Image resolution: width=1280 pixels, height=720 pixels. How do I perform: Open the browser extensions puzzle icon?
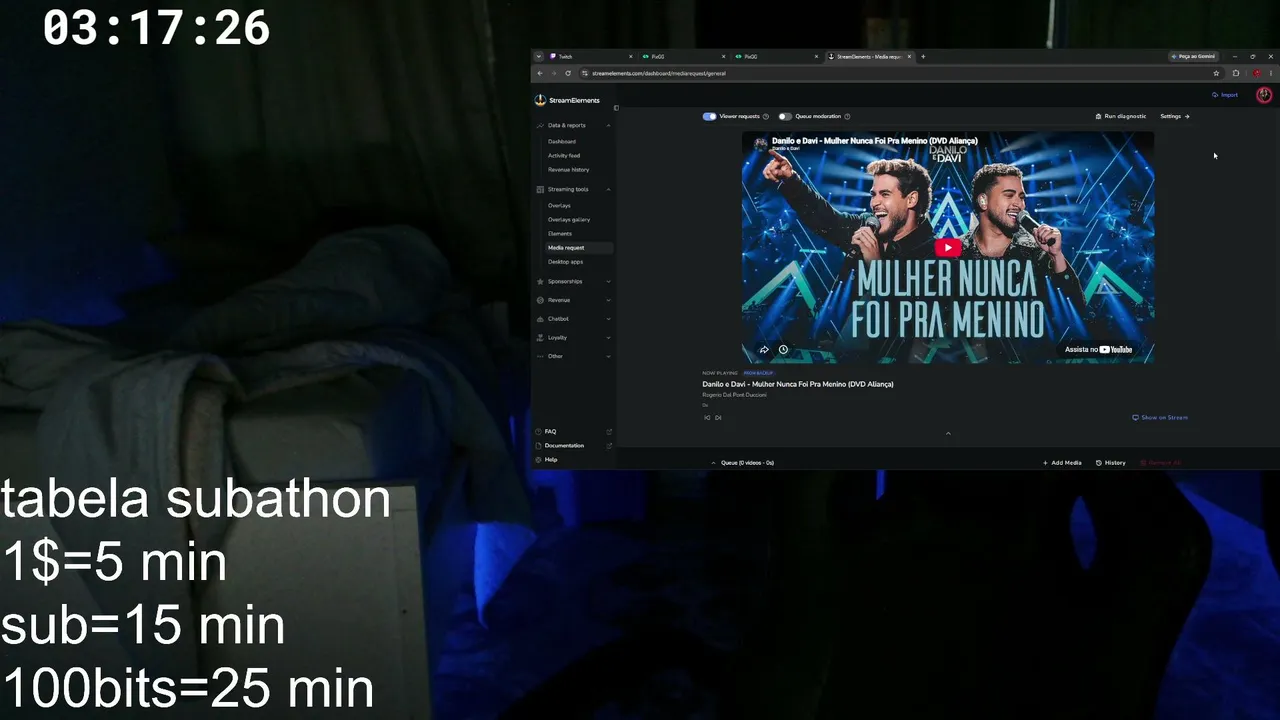click(x=1236, y=73)
